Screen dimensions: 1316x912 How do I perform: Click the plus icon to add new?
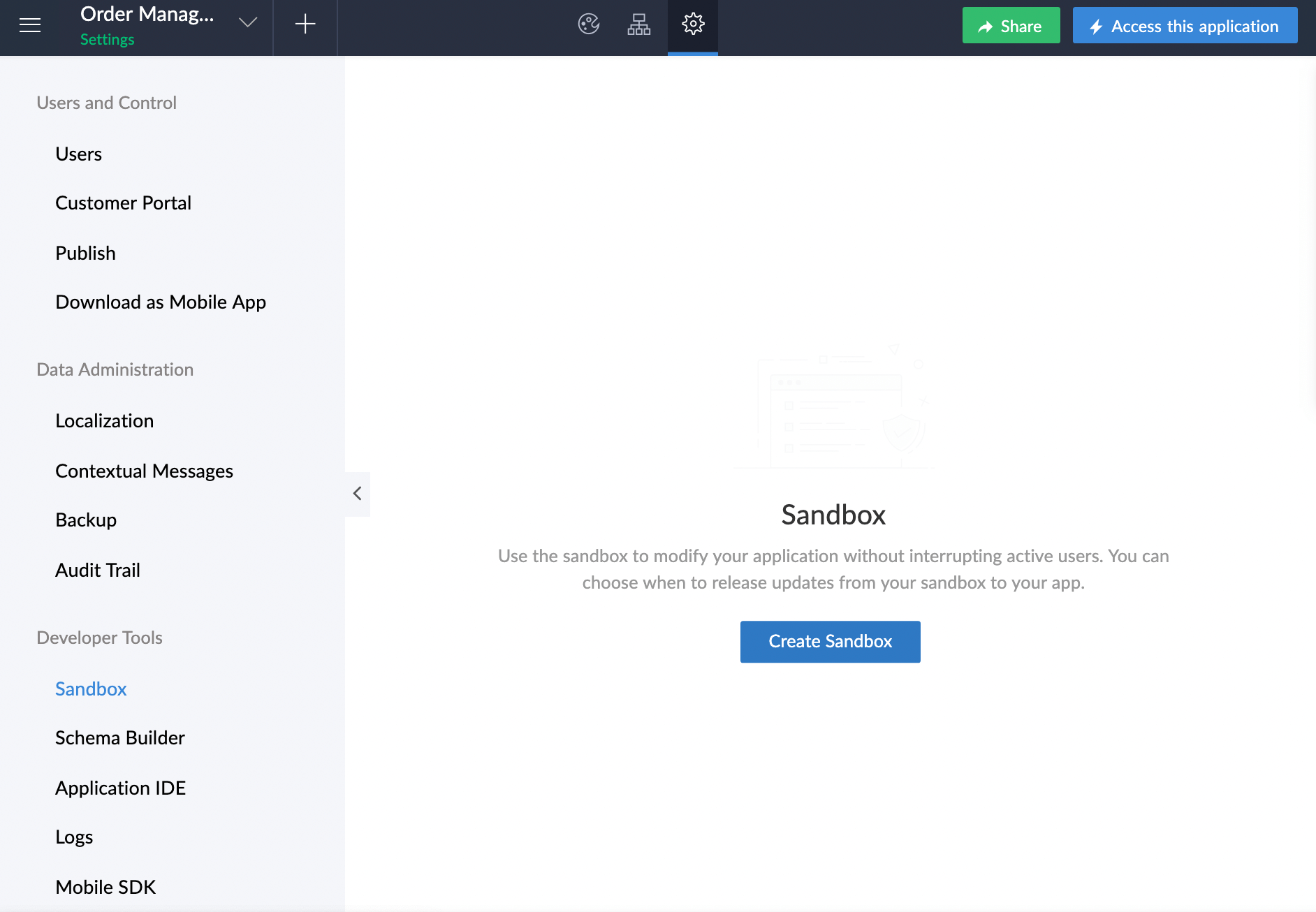coord(305,24)
